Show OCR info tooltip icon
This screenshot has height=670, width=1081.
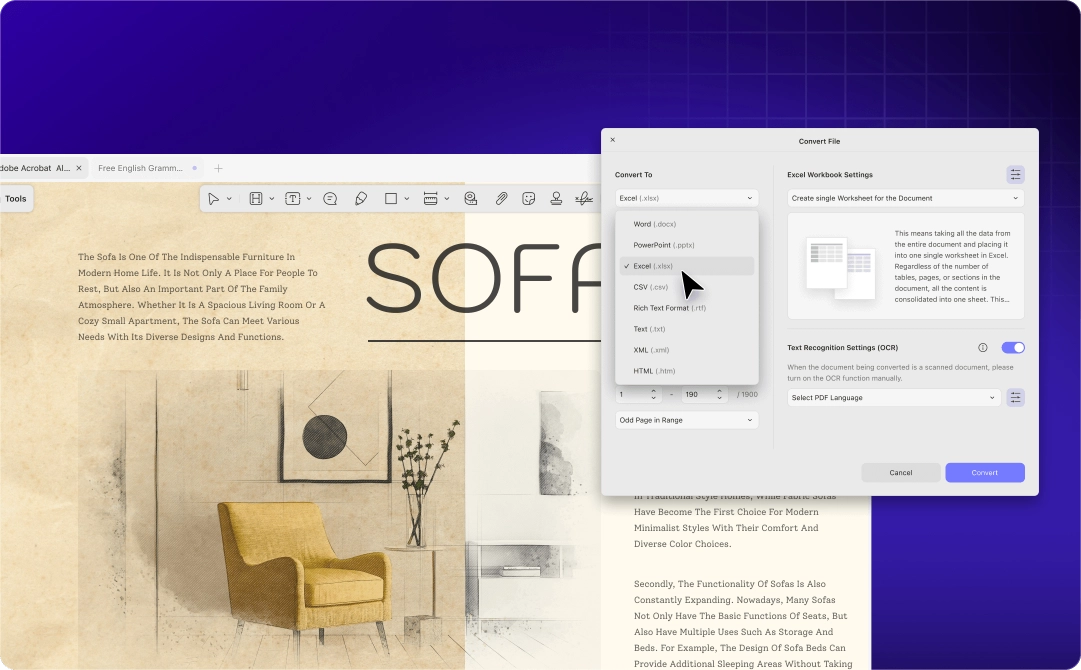(982, 347)
